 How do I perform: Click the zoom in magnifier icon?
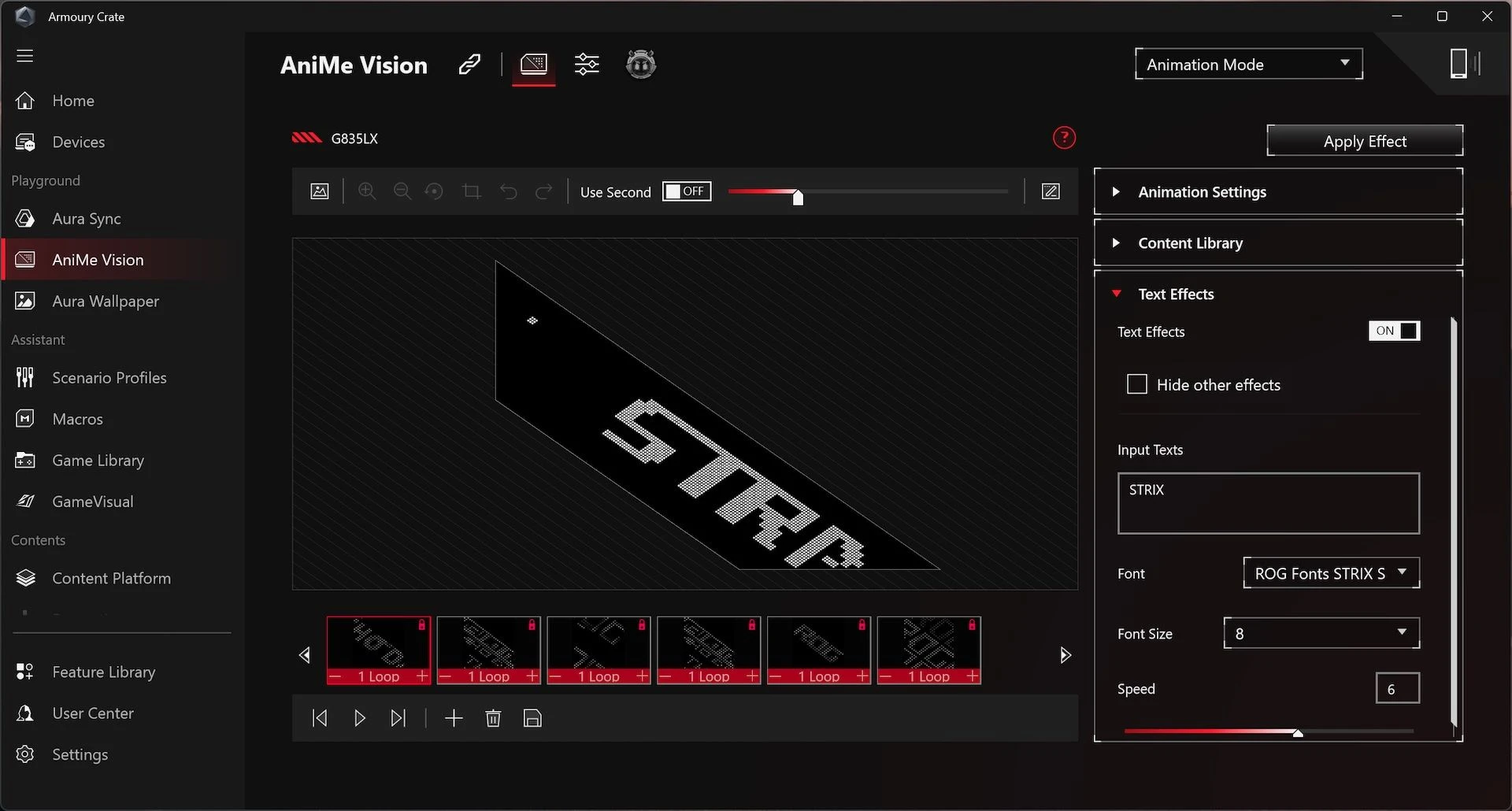(x=367, y=191)
